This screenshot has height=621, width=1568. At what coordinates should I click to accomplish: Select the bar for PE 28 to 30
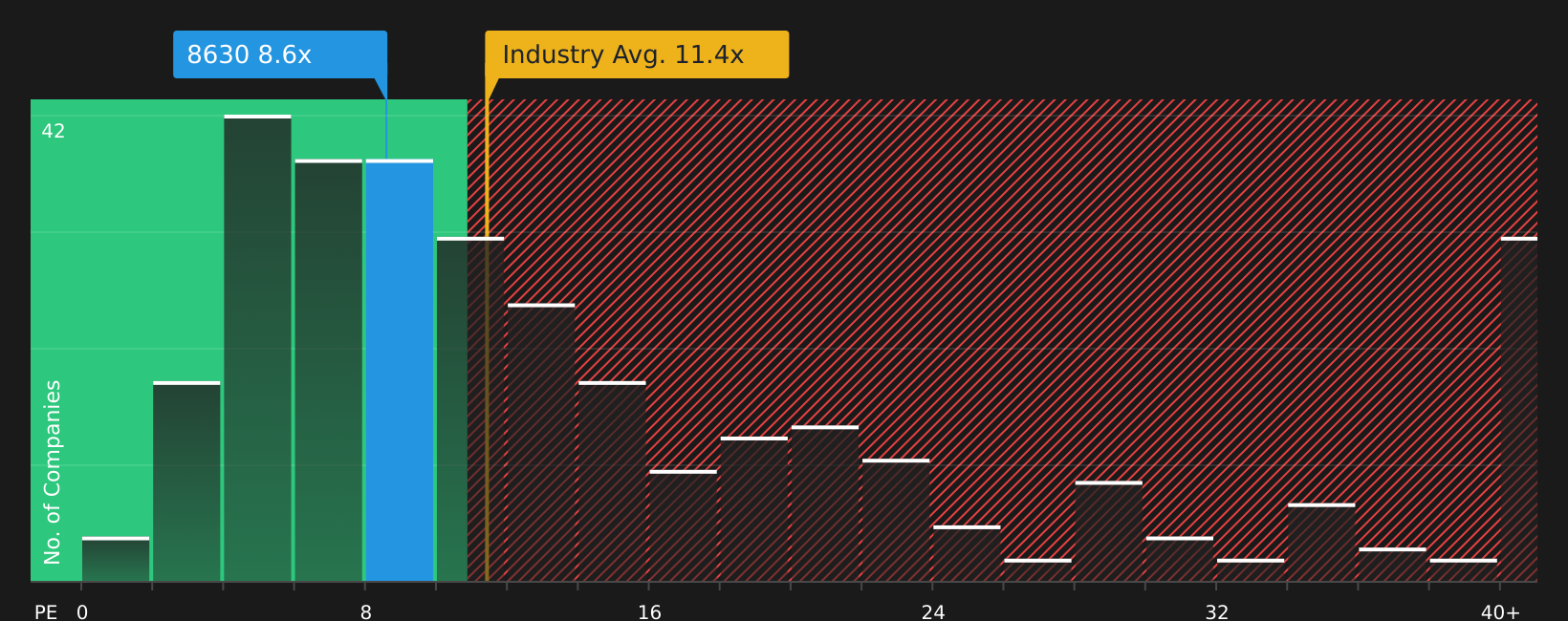coord(1109,531)
